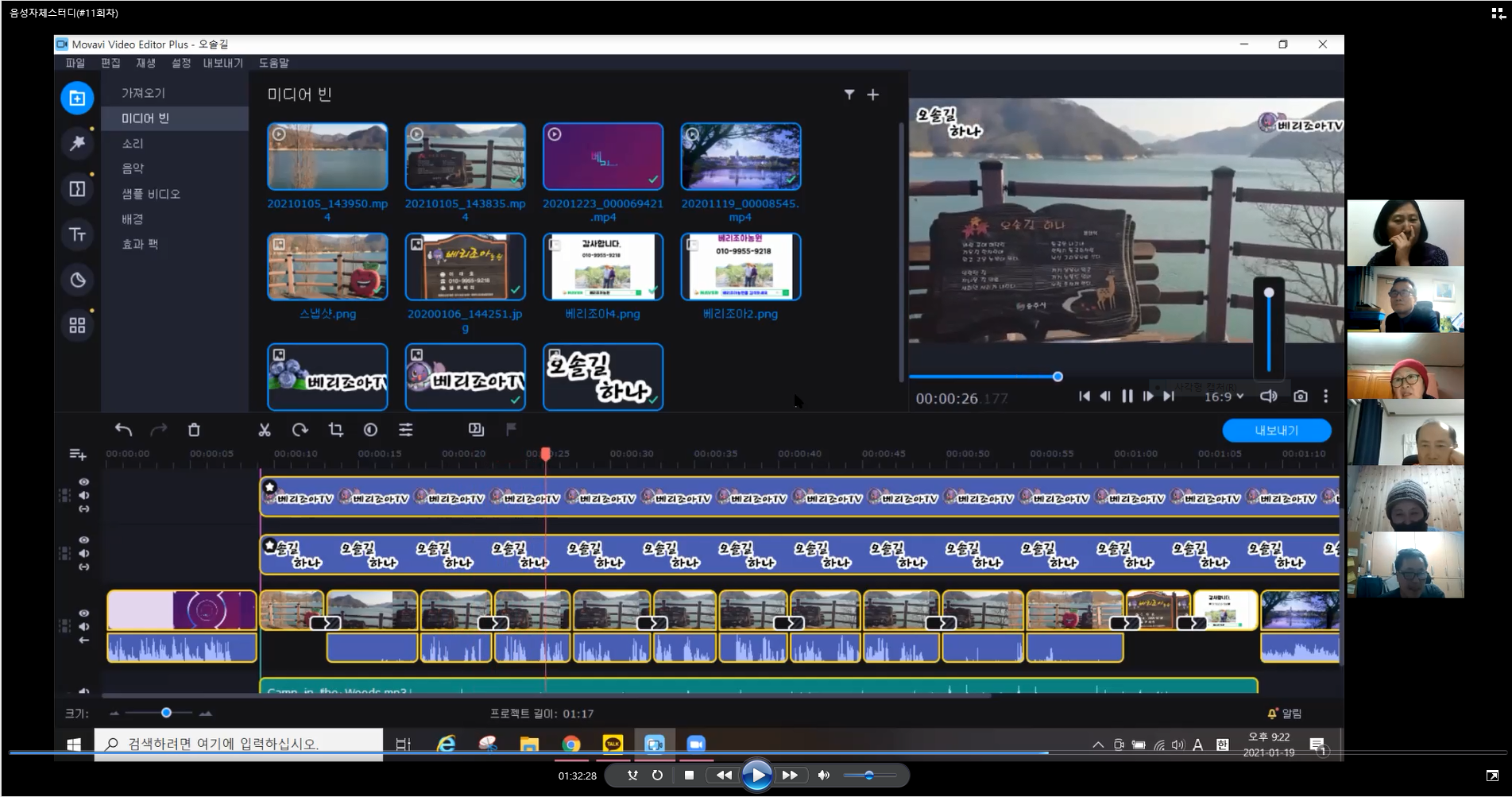Rotate clip with the rotate icon
Screen dimensions: 1512x797
click(x=300, y=430)
